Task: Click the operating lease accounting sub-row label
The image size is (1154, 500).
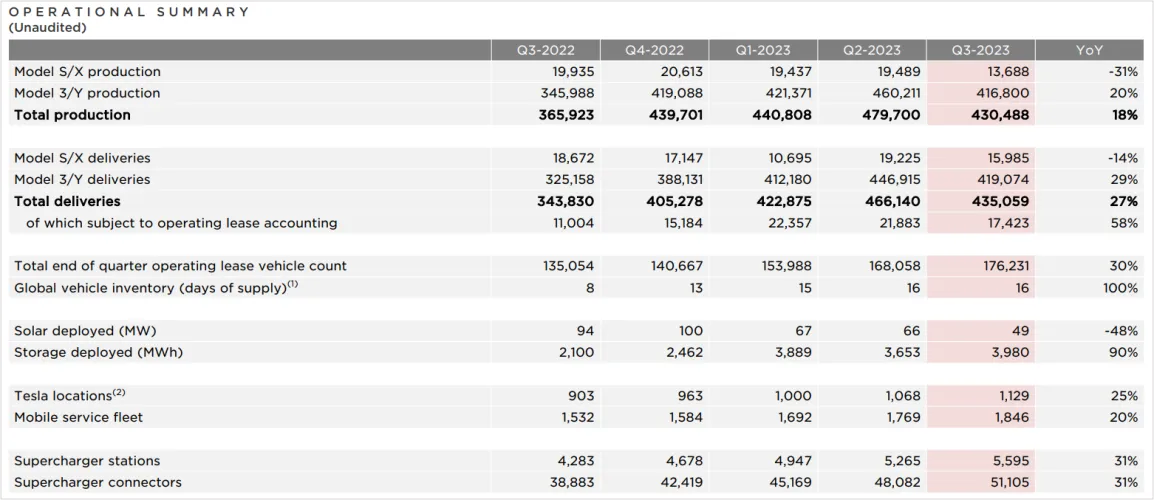Action: [x=181, y=223]
